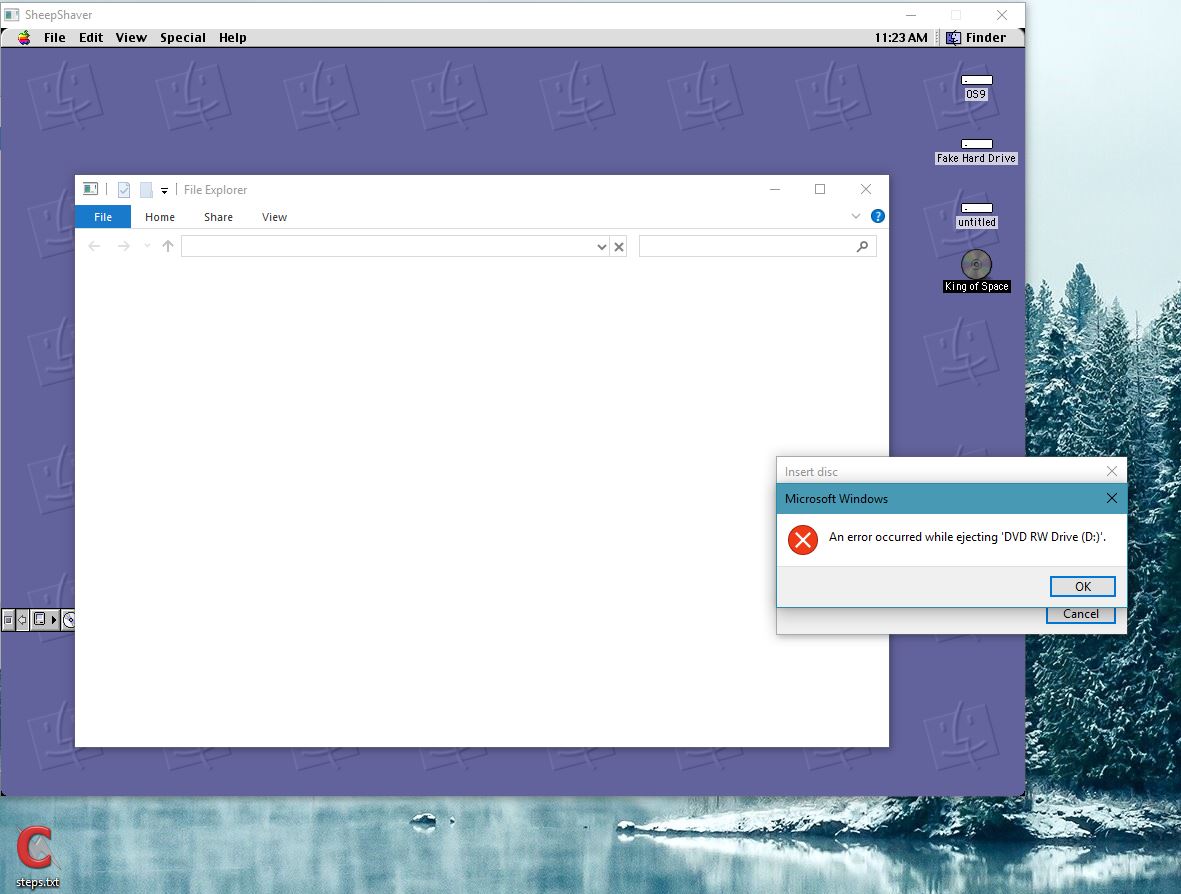The width and height of the screenshot is (1181, 894).
Task: Click the Control Strip close box
Action: pyautogui.click(x=8, y=620)
